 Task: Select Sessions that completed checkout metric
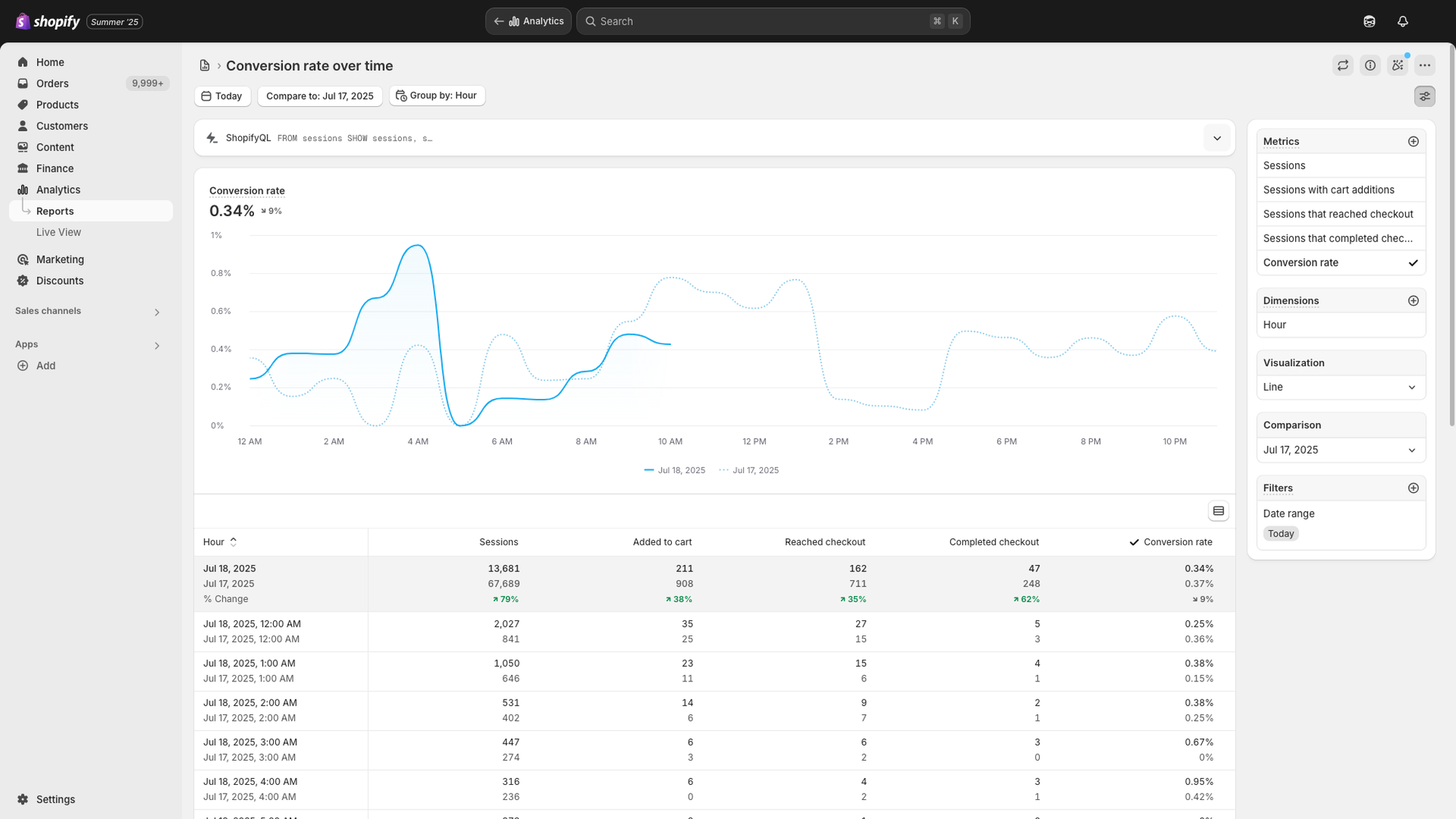click(1341, 238)
